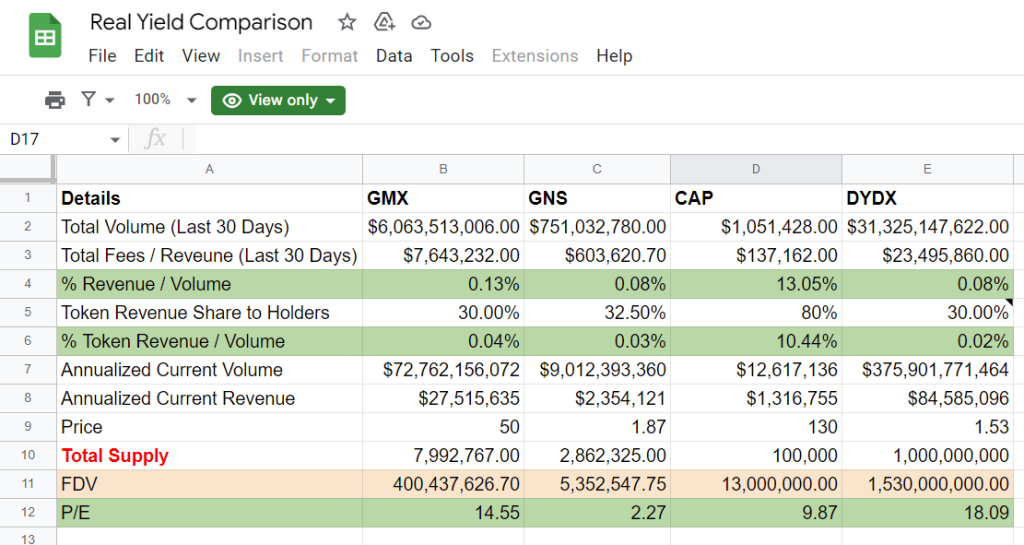1024x545 pixels.
Task: Select row 4 header
Action: [x=27, y=284]
